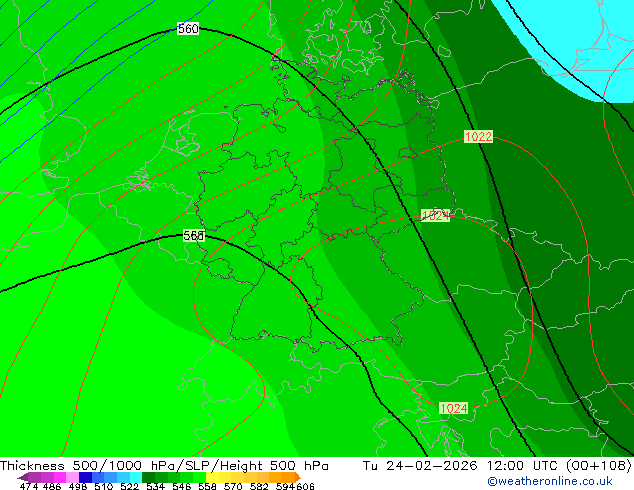
Task: Click the 560 height contour label
Action: tap(188, 29)
